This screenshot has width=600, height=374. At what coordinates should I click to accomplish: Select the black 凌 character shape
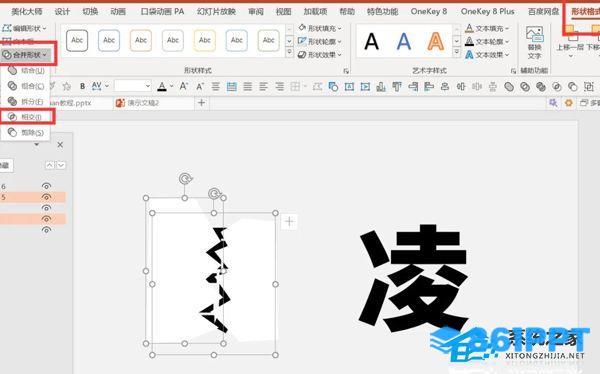tap(413, 279)
